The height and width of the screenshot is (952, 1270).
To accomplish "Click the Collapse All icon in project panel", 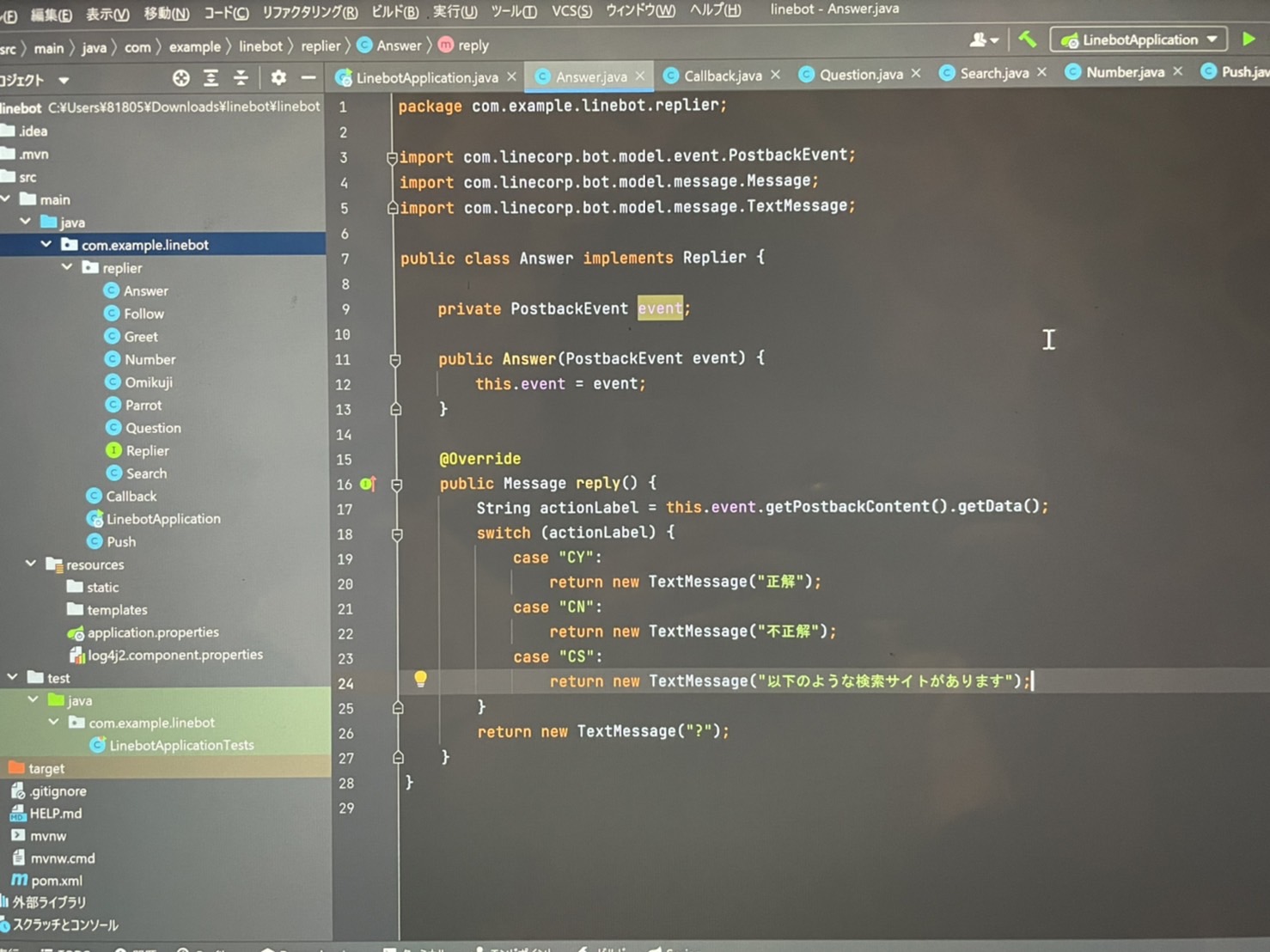I will pyautogui.click(x=241, y=78).
